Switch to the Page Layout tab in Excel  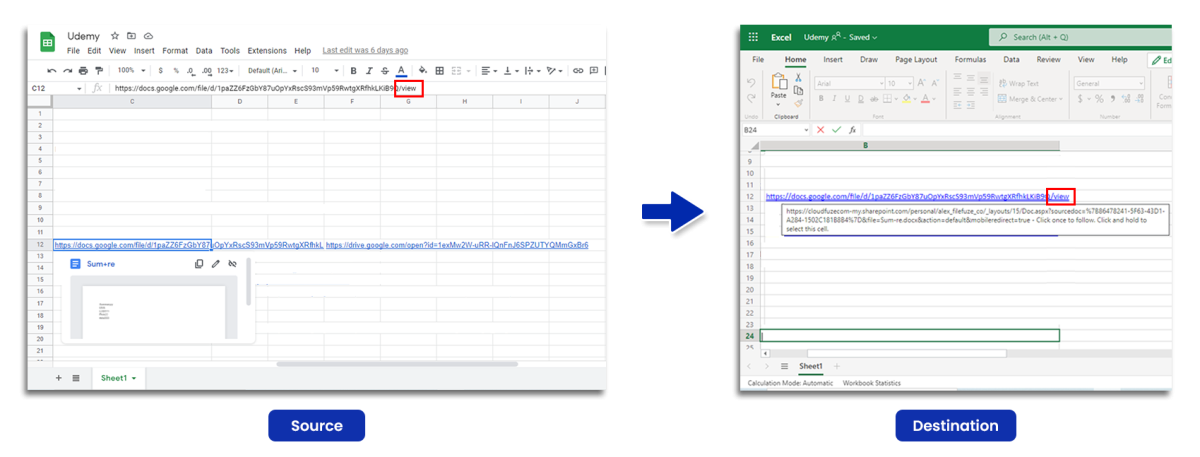915,60
